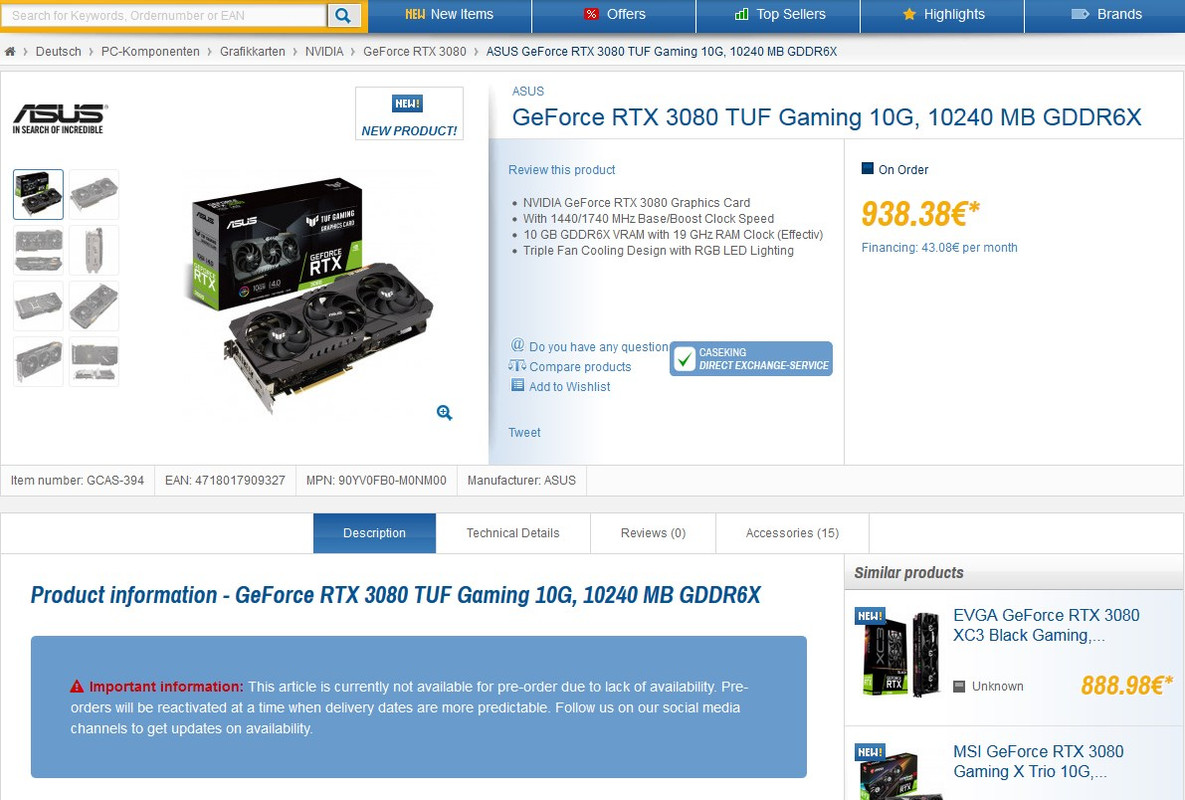Viewport: 1185px width, 800px height.
Task: Open Compare products link
Action: coord(580,366)
